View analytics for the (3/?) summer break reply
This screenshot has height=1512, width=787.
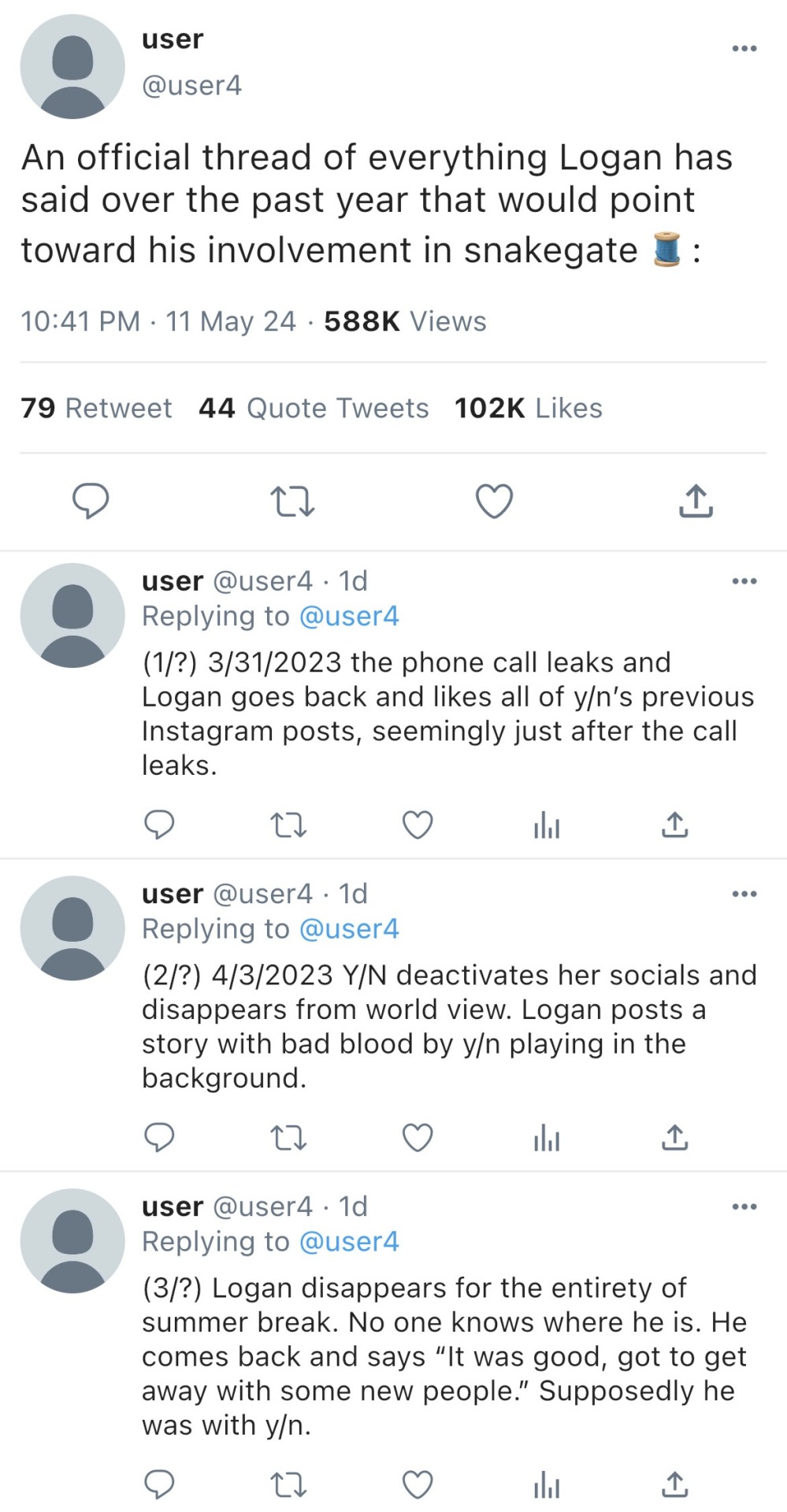547,1486
